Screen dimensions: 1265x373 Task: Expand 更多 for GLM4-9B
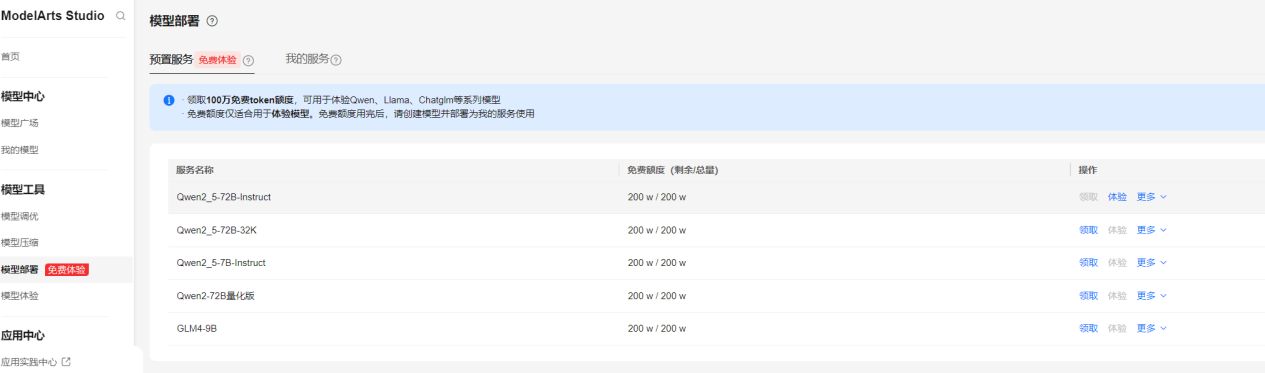[x=1151, y=329]
